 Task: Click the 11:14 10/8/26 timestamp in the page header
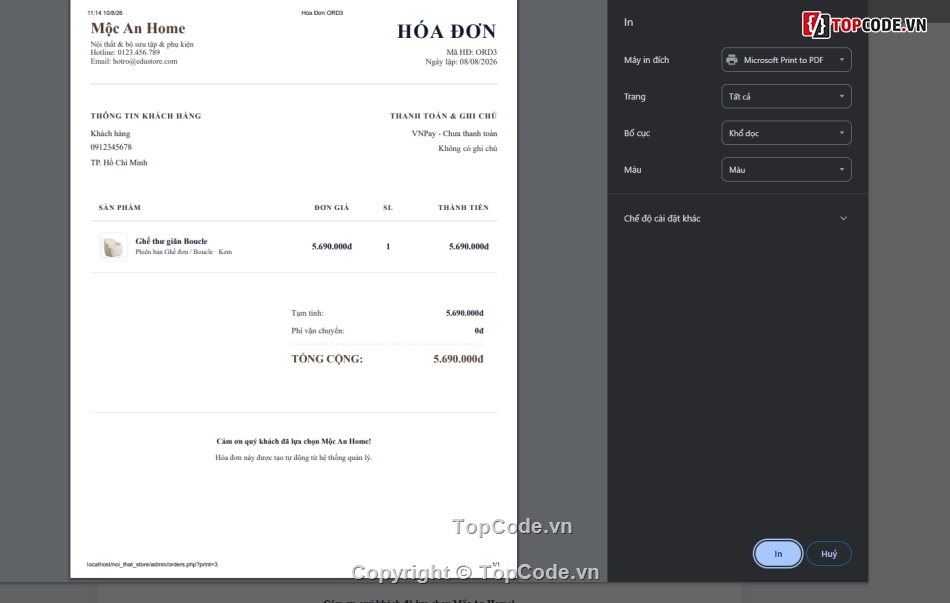click(105, 13)
